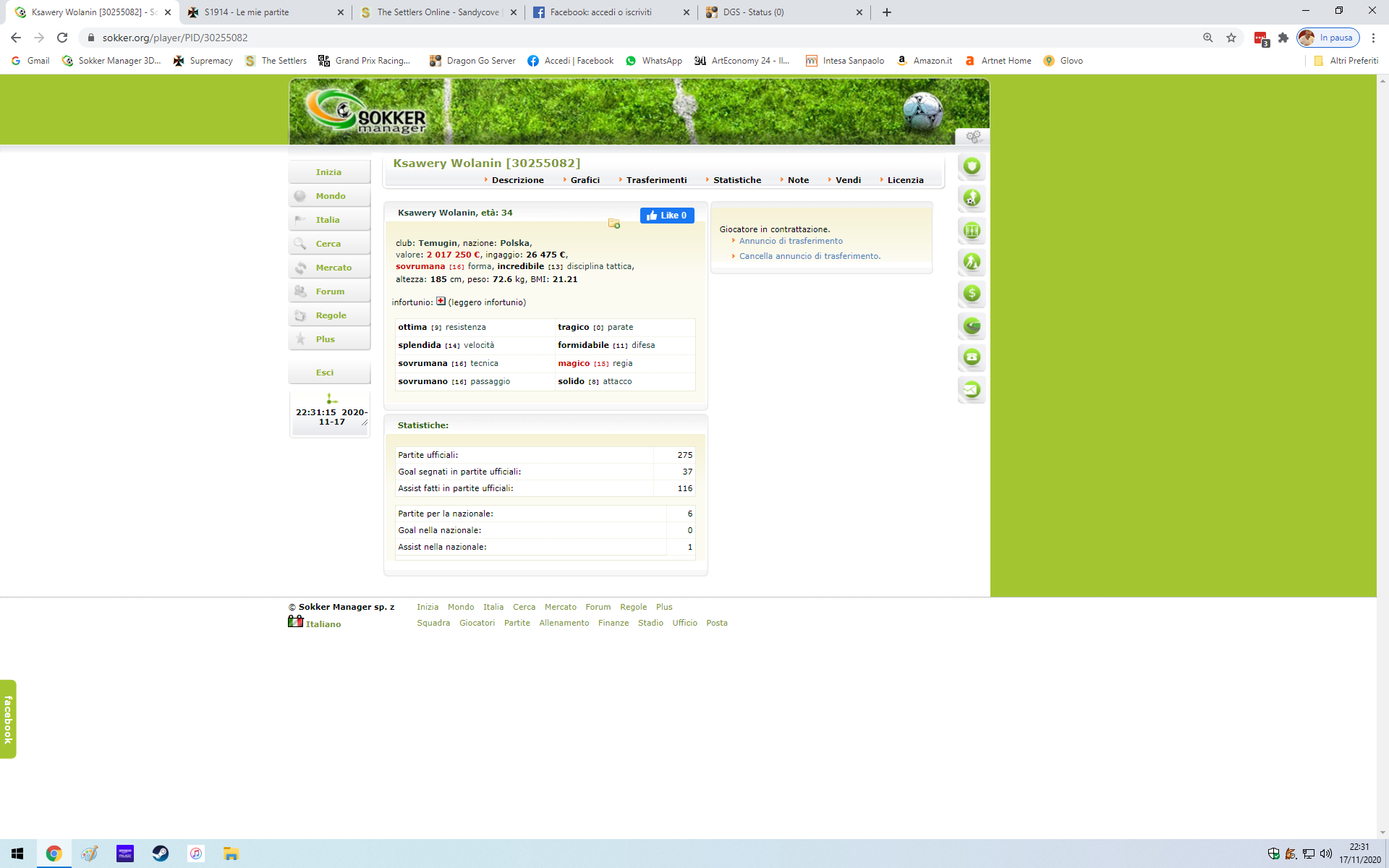Viewport: 1389px width, 868px height.
Task: Open the mail envelope icon
Action: click(972, 389)
